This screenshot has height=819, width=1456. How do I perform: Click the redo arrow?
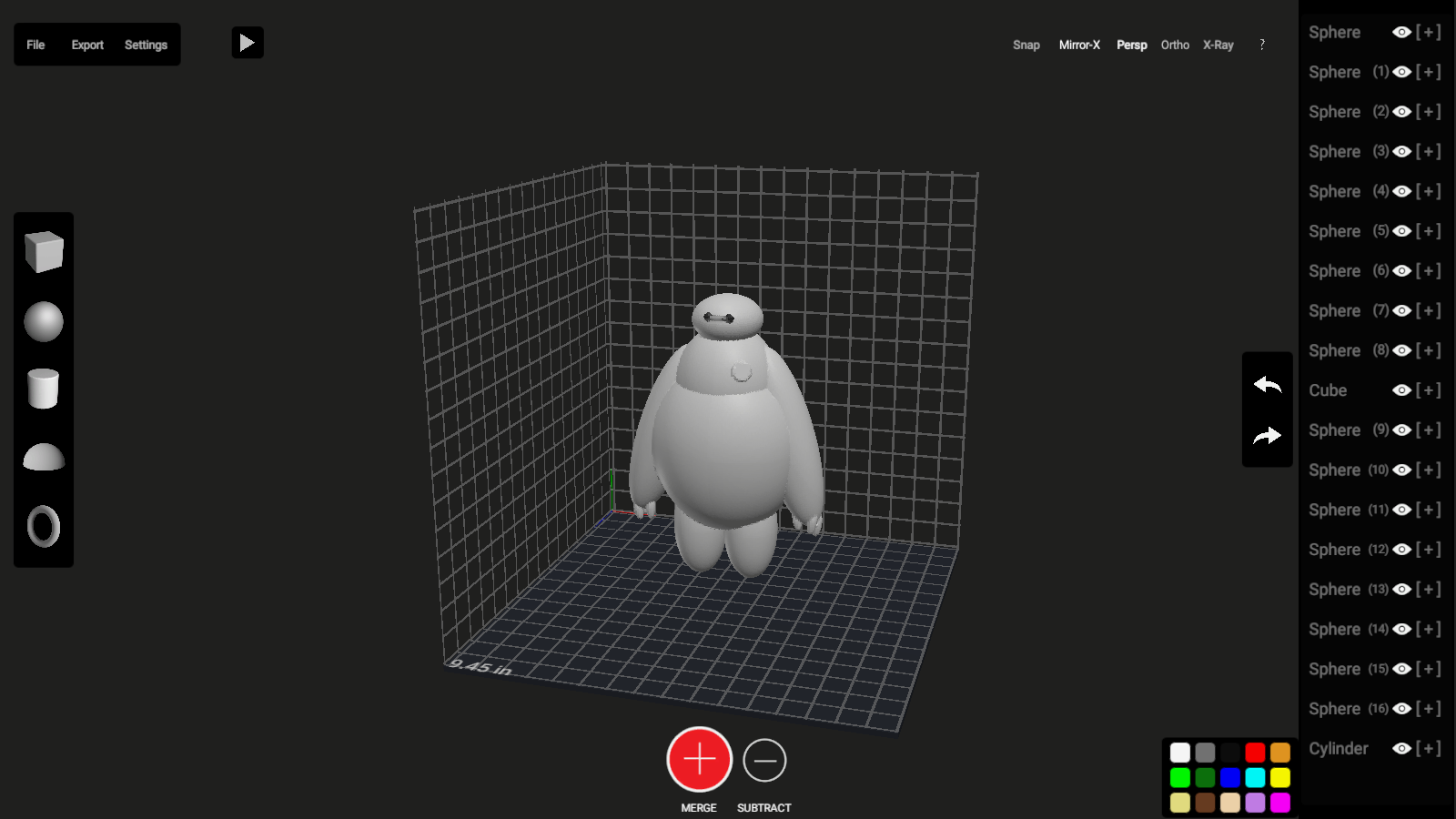[1268, 436]
